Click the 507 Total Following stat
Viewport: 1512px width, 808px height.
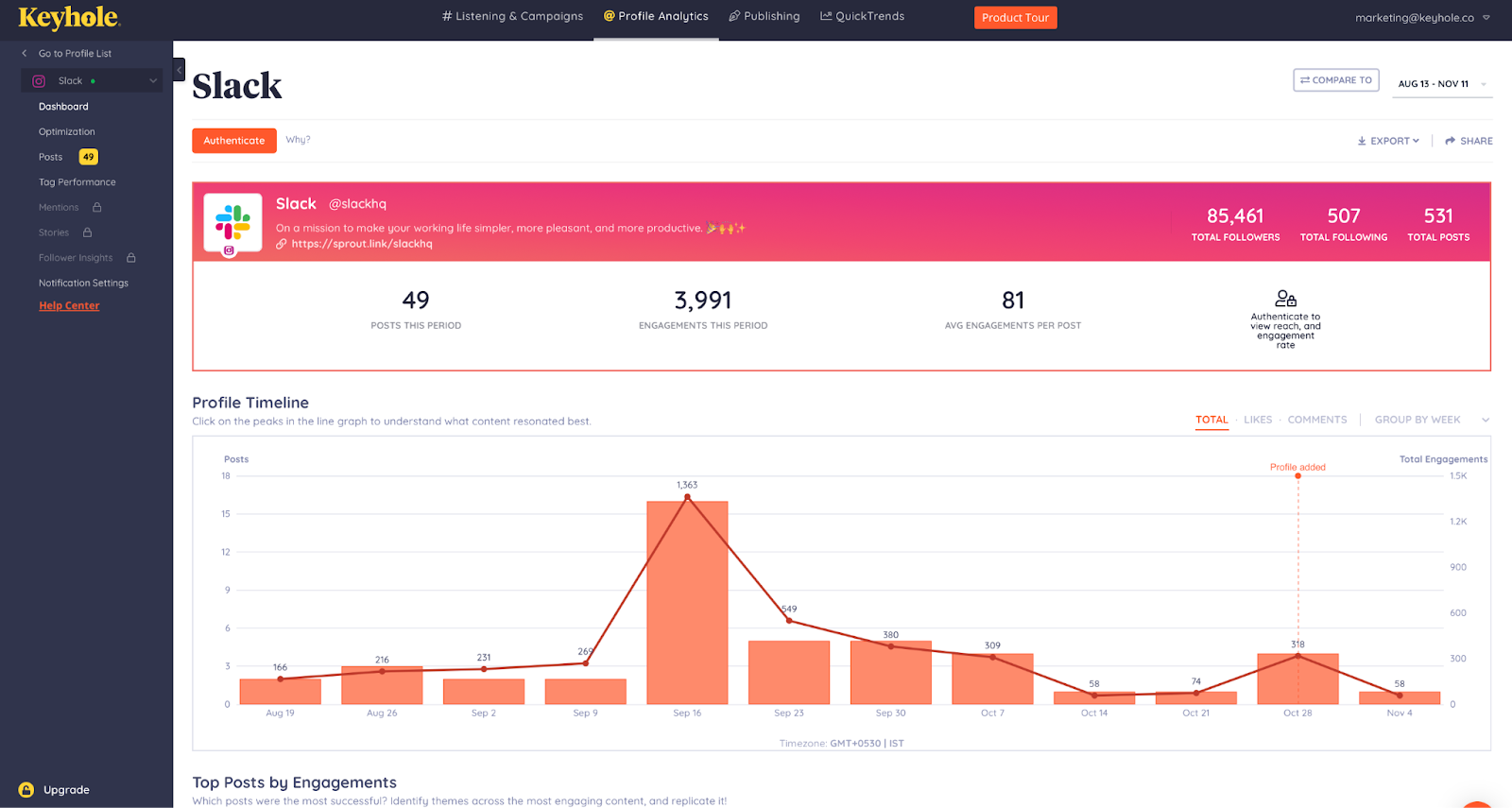coord(1343,225)
